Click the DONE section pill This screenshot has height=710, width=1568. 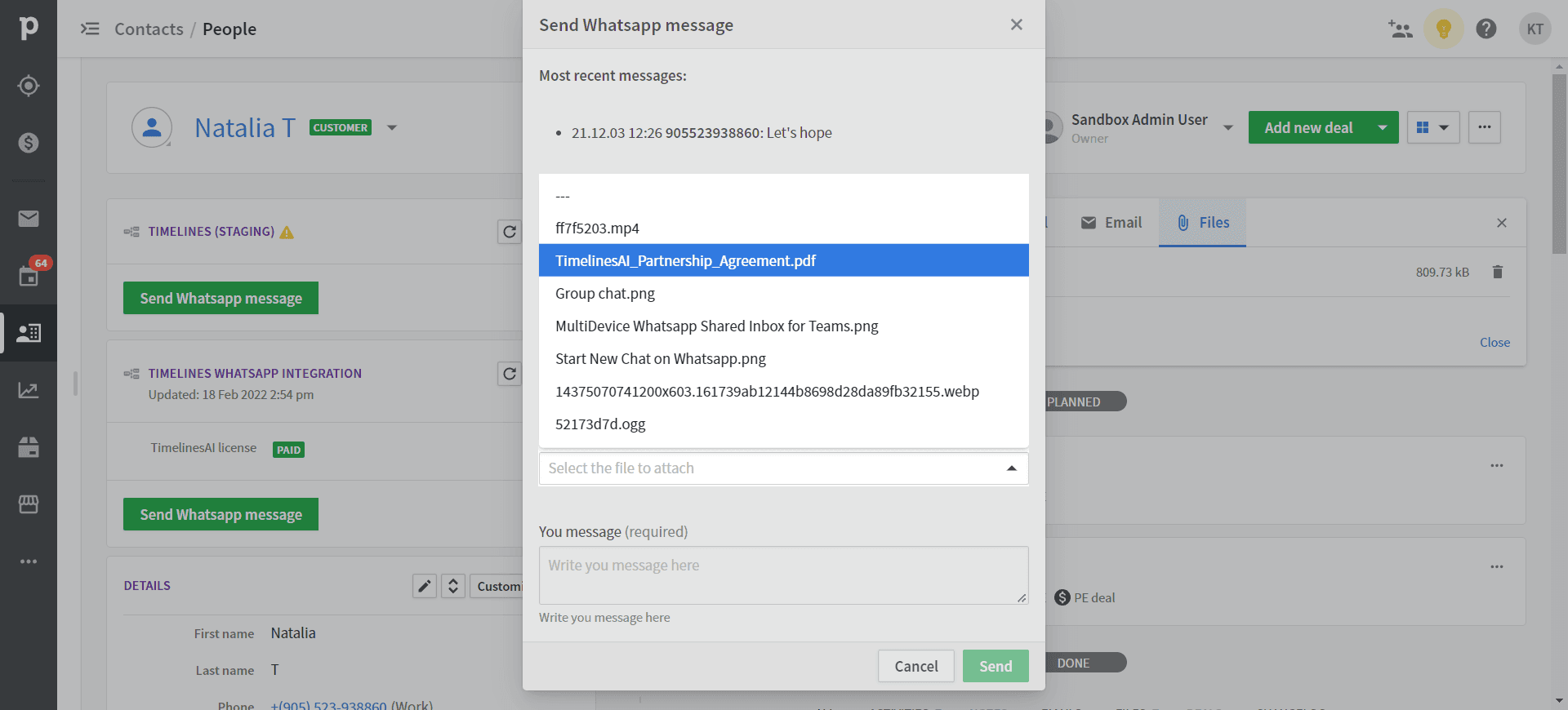click(1085, 663)
